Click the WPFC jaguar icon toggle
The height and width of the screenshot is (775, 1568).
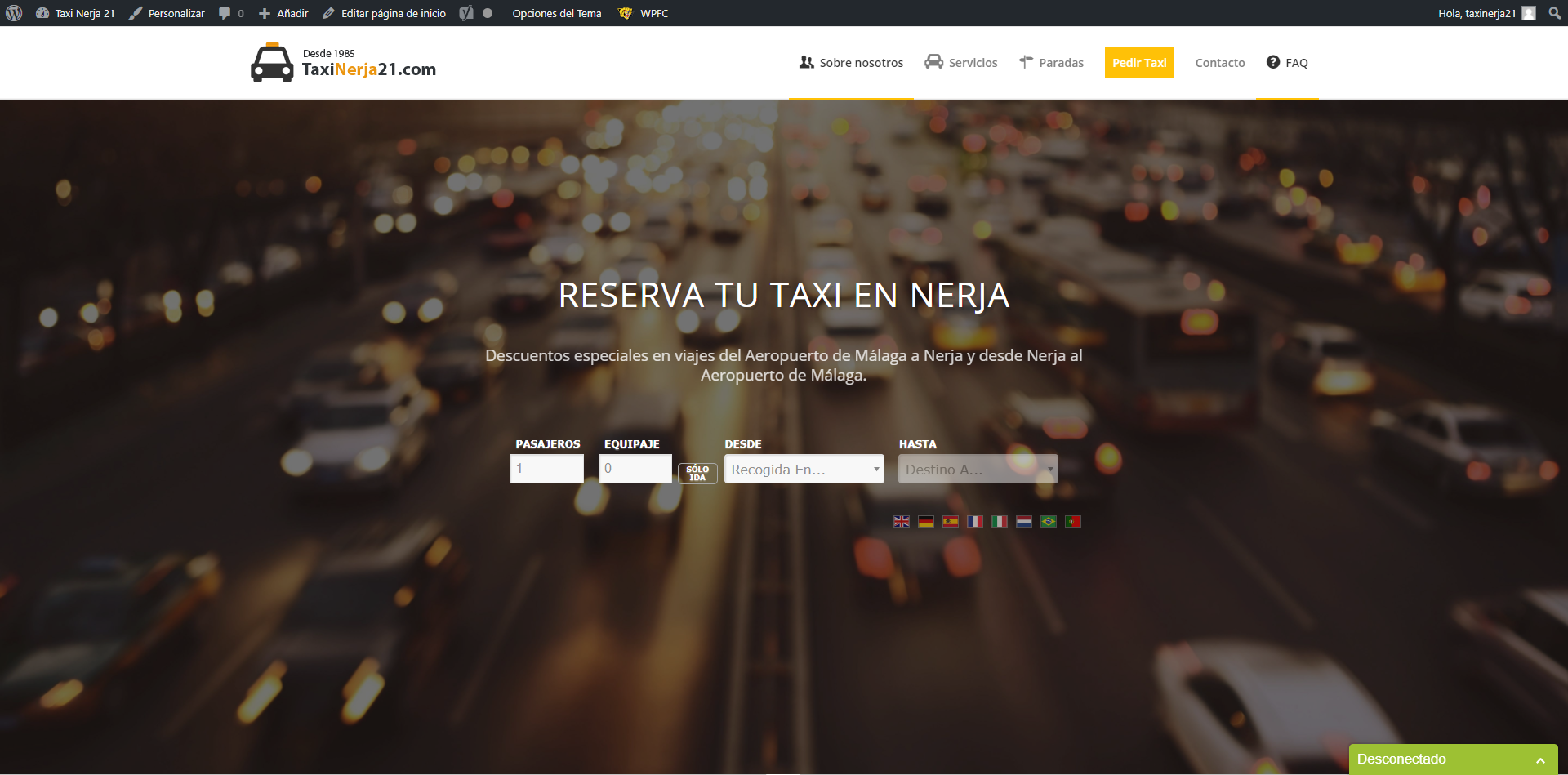[625, 13]
